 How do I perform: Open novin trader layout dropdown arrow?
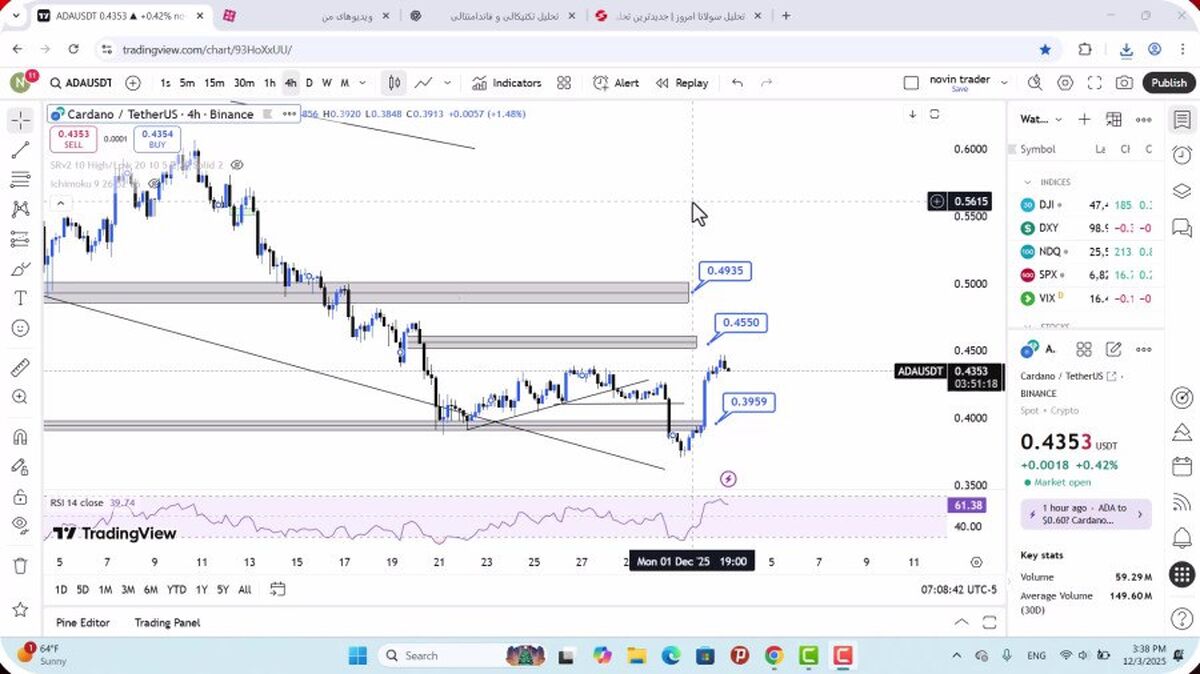(1004, 83)
